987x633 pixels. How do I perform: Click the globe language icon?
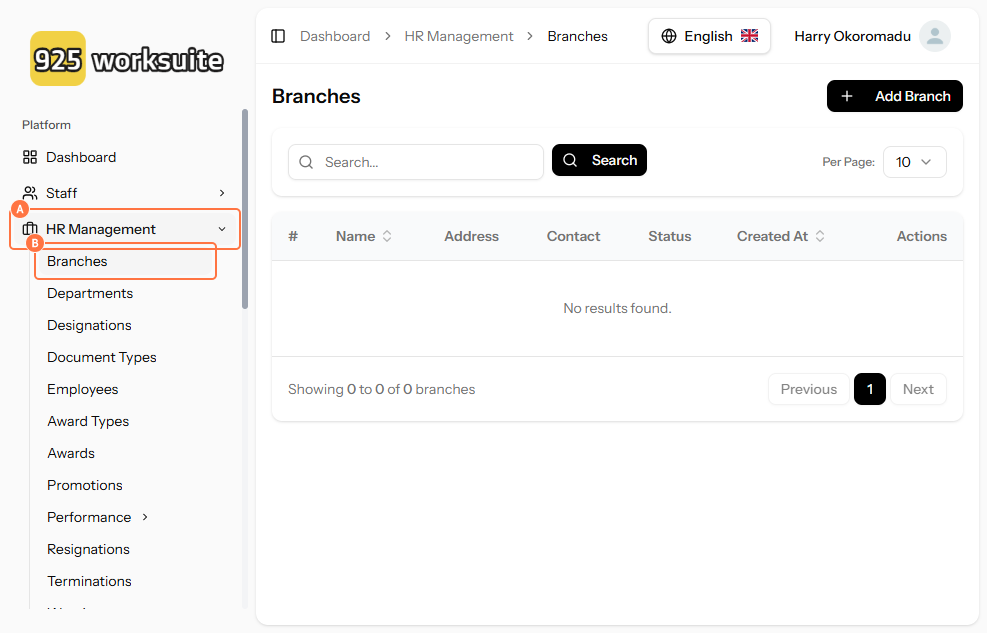click(x=669, y=36)
